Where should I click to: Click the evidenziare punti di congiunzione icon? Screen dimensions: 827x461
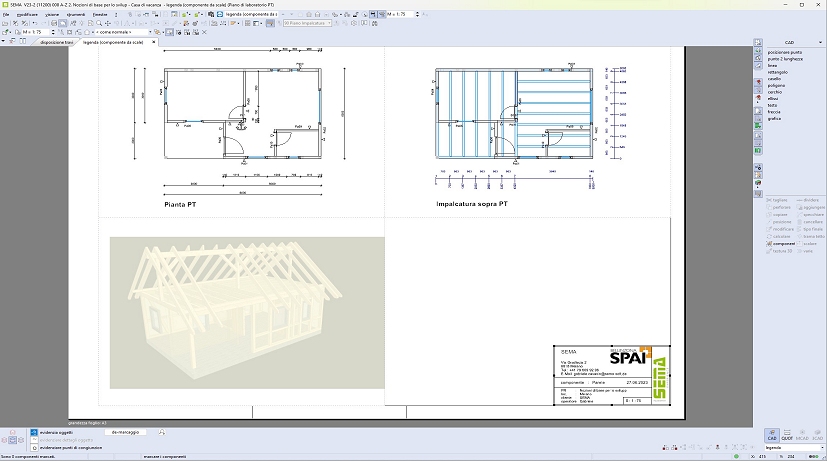click(32, 446)
